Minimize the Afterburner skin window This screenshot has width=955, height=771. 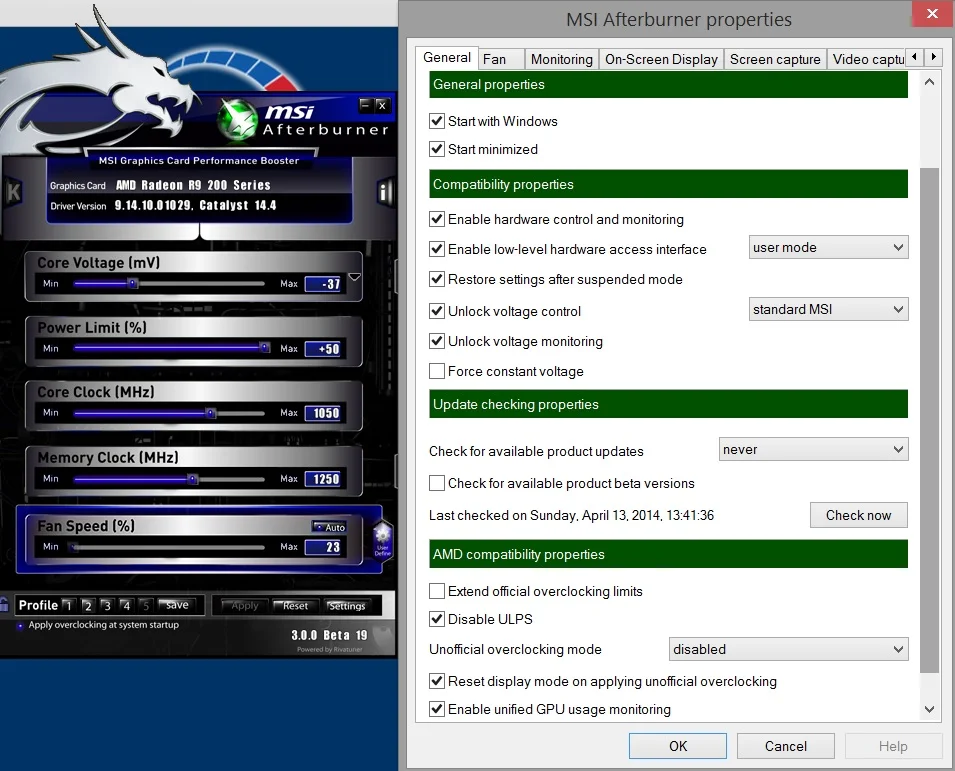365,105
